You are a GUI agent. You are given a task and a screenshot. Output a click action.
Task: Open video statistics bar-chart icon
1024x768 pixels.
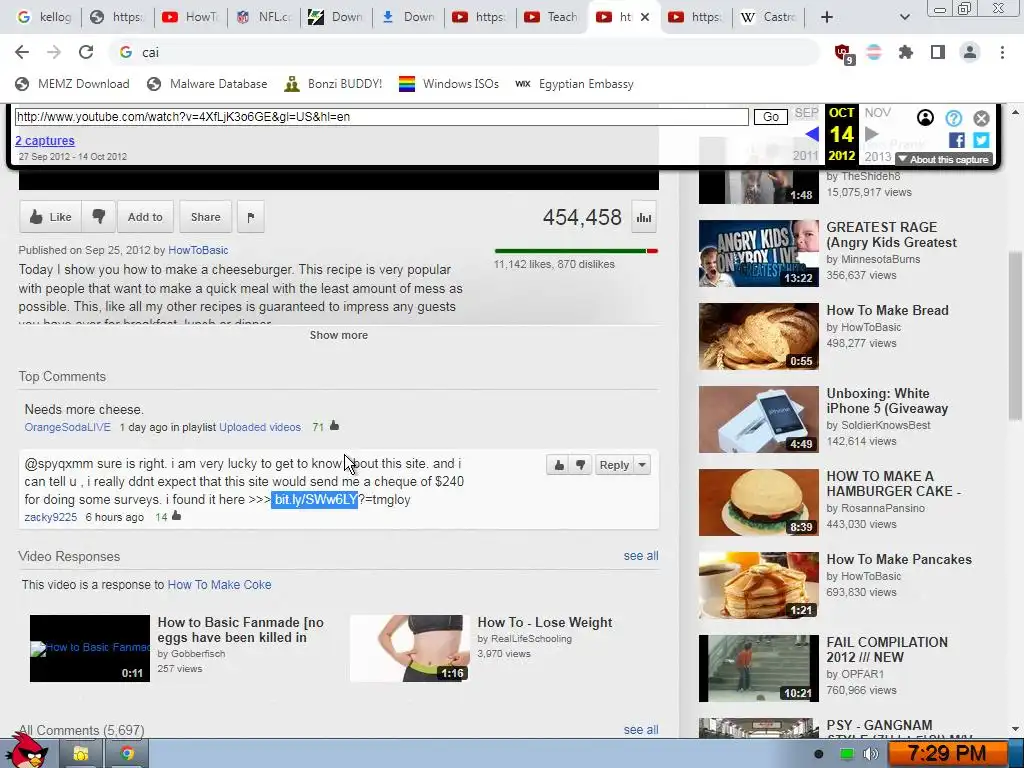644,217
